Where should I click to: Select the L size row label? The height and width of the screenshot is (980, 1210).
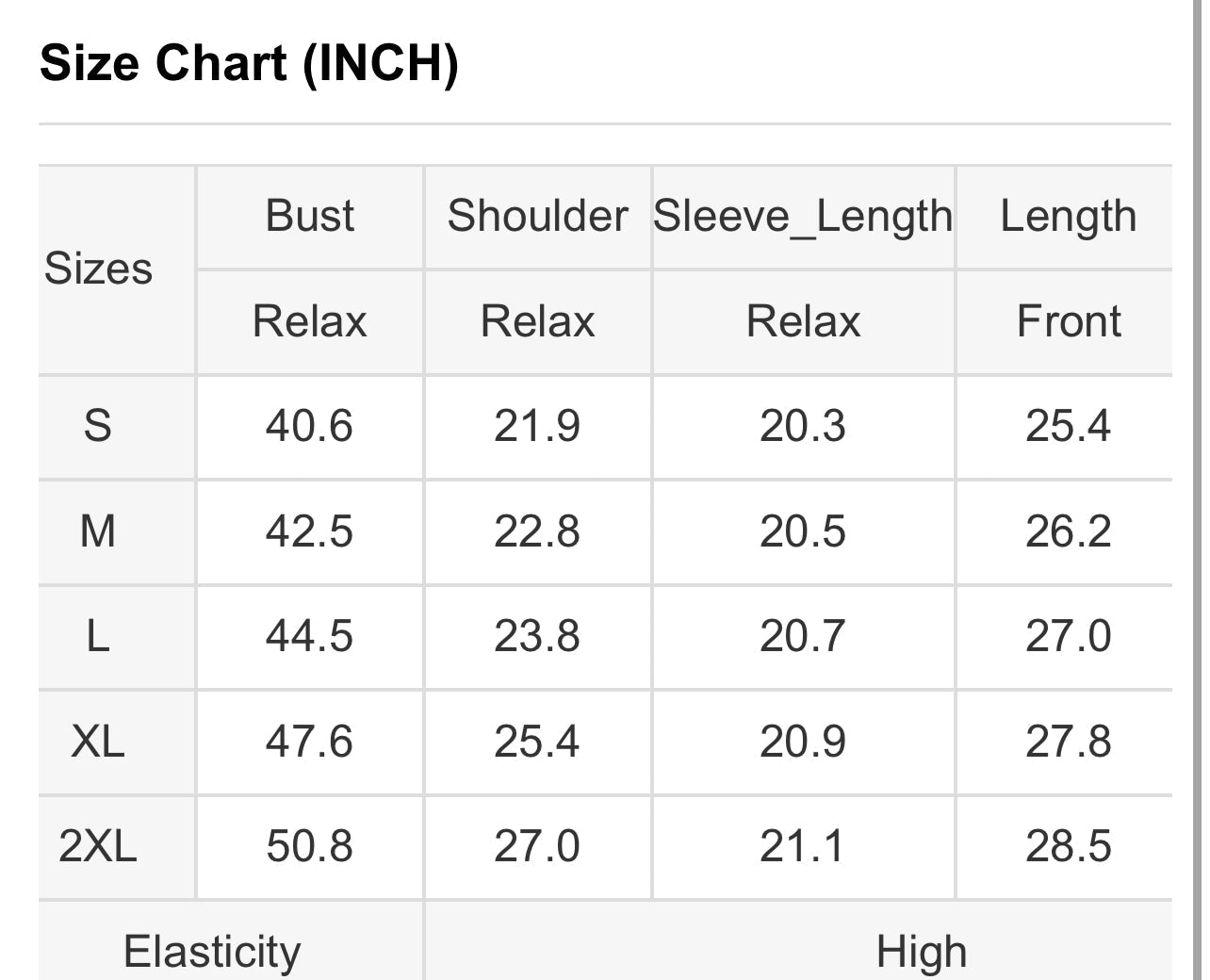point(98,636)
